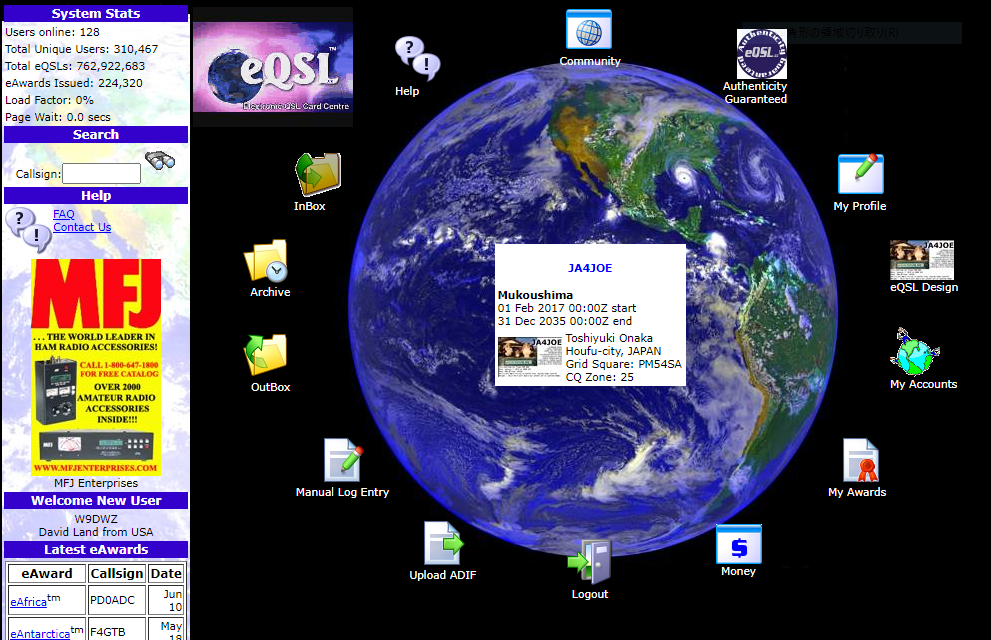Click the Load Factor: 0% stat line
The height and width of the screenshot is (640, 991).
(49, 100)
